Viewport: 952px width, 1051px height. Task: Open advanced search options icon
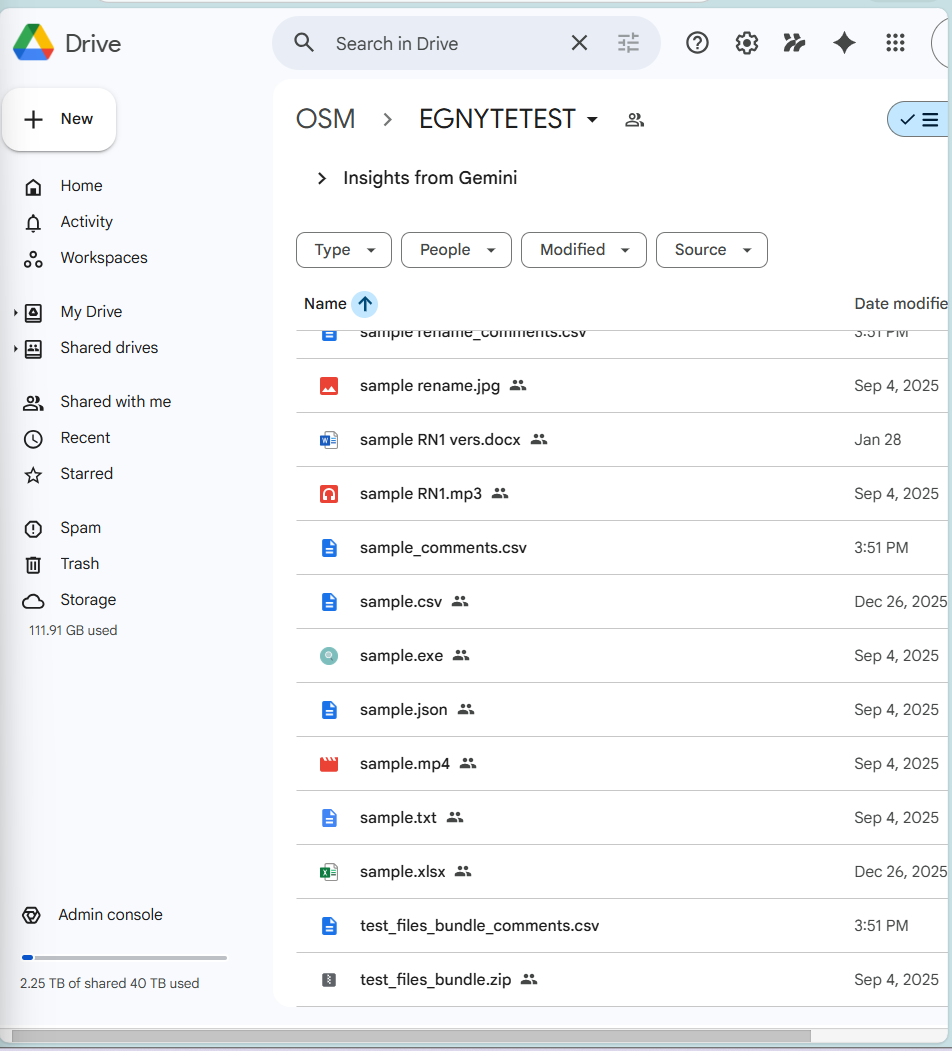click(628, 43)
